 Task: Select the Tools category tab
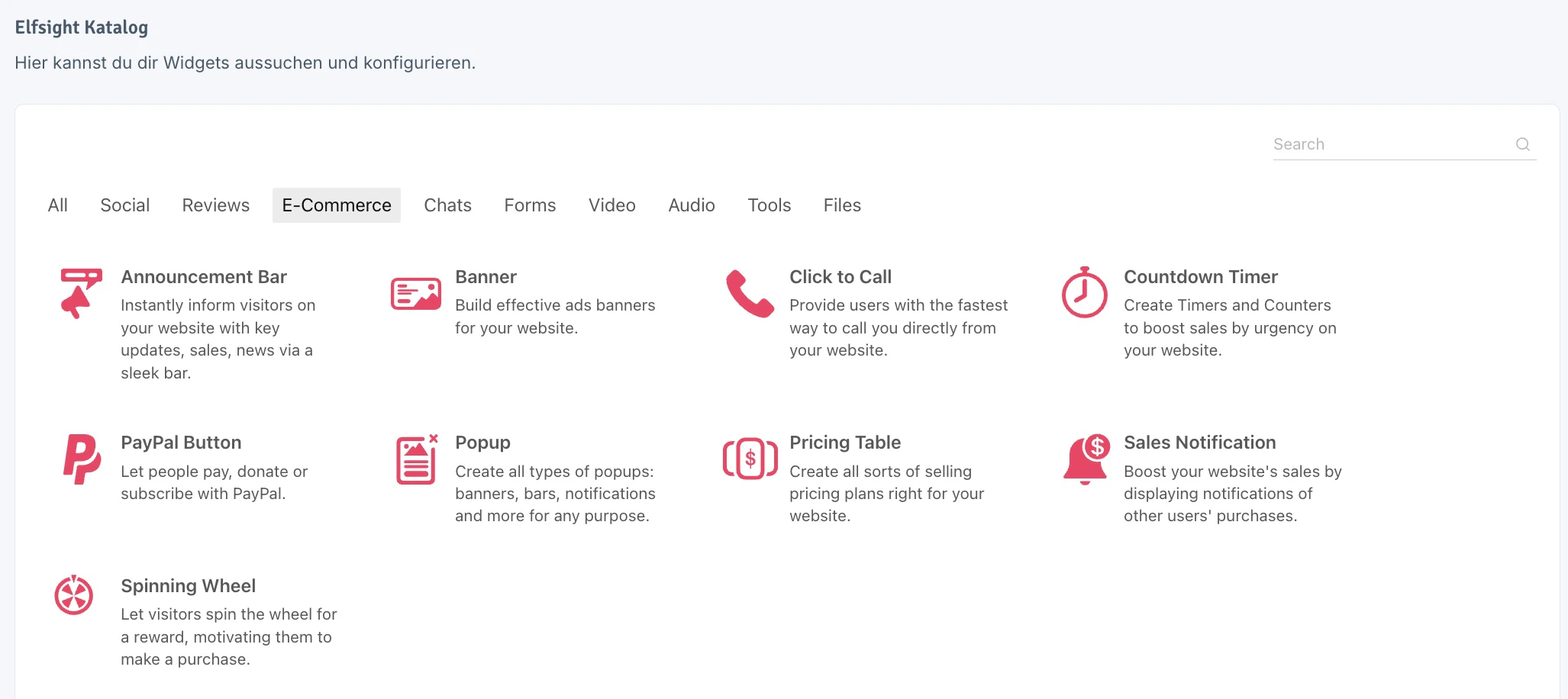769,205
